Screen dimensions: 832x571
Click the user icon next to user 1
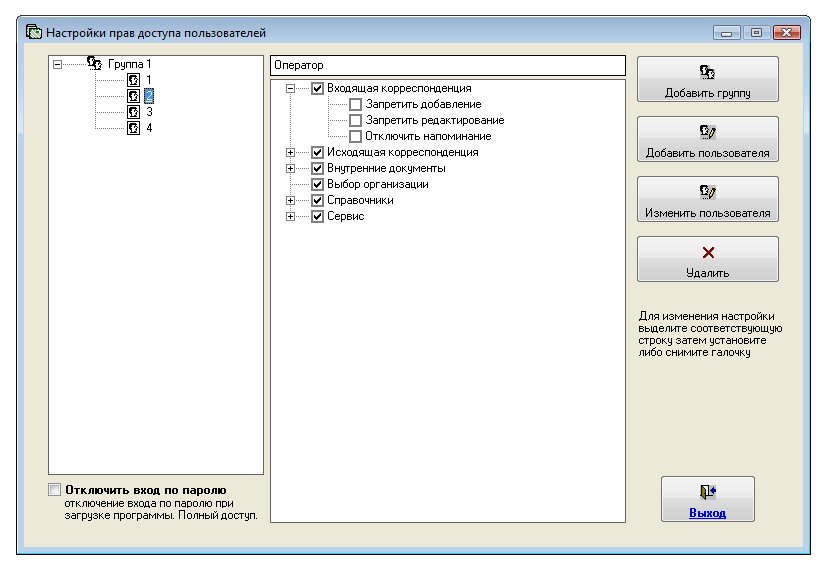click(134, 80)
